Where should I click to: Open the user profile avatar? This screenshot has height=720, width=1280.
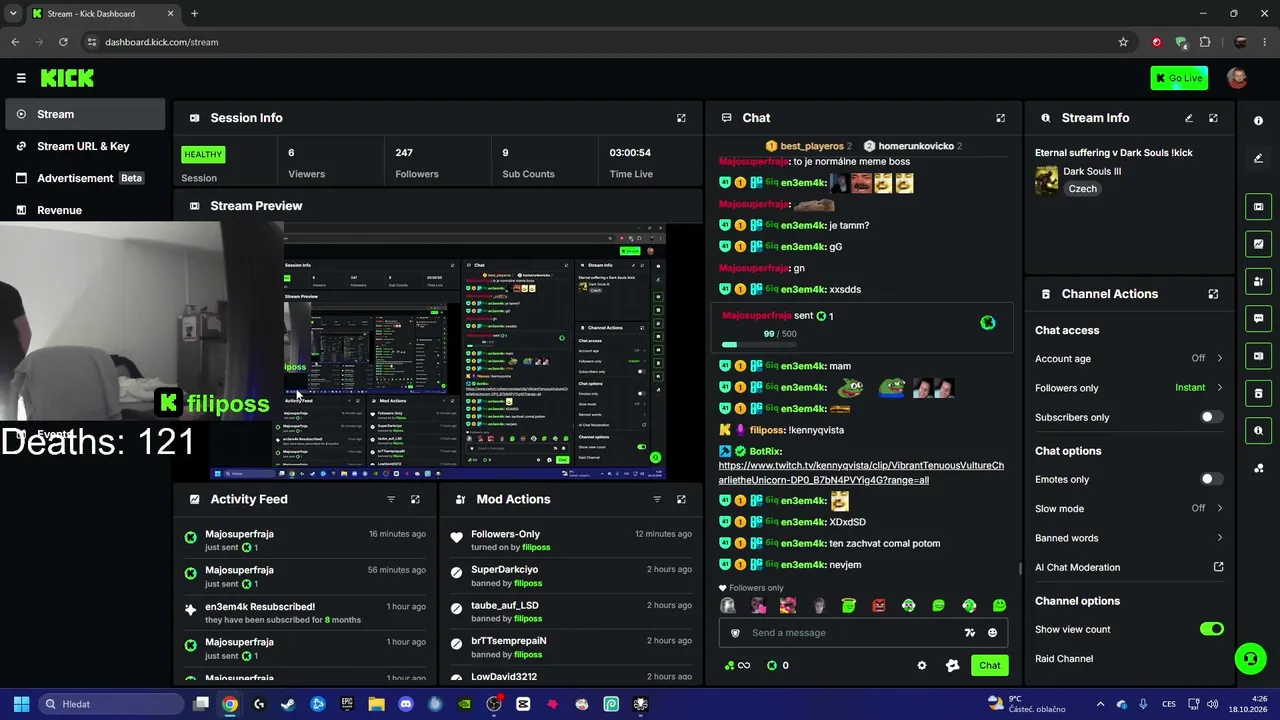coord(1237,78)
